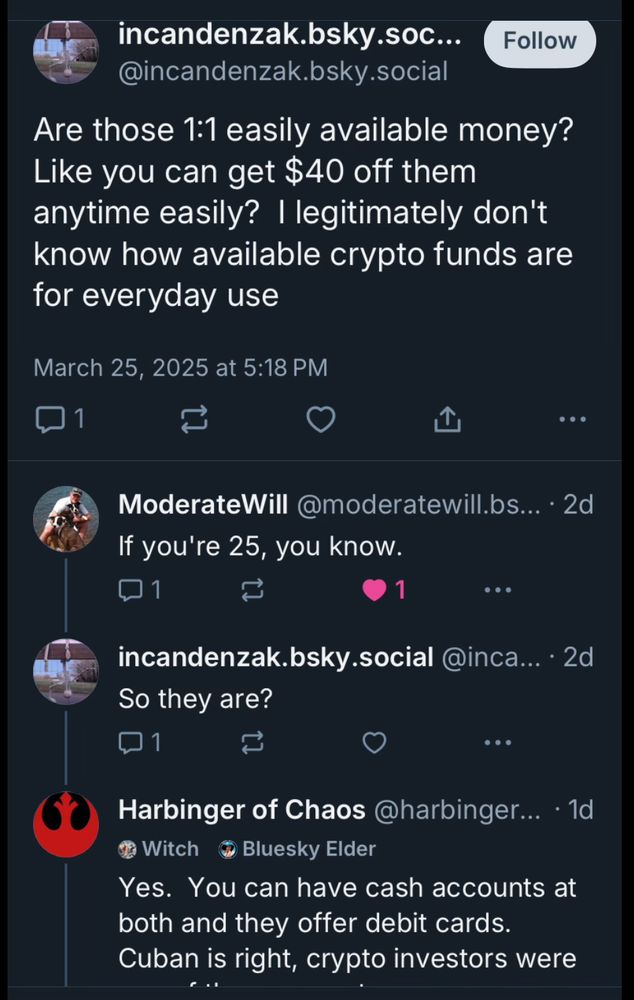Repost the main crypto question post

[x=194, y=419]
